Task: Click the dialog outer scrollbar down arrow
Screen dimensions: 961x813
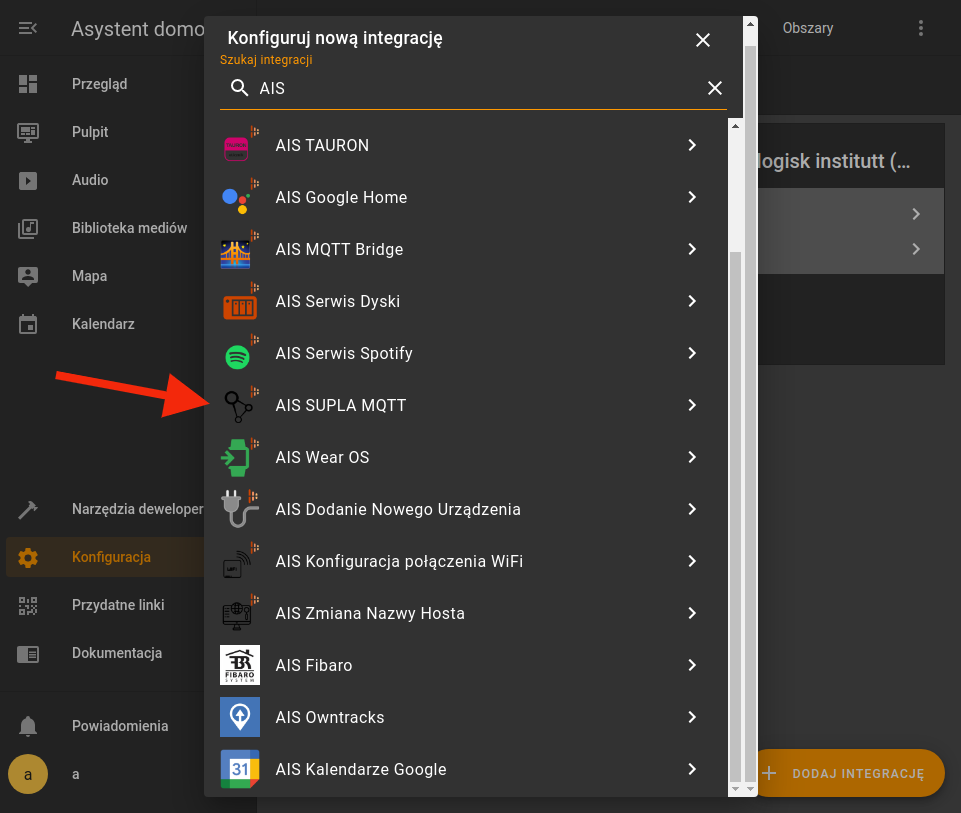Action: 750,789
